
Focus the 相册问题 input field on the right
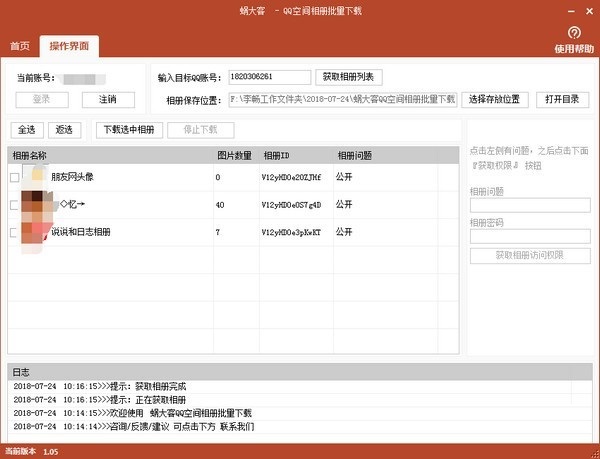tap(530, 205)
